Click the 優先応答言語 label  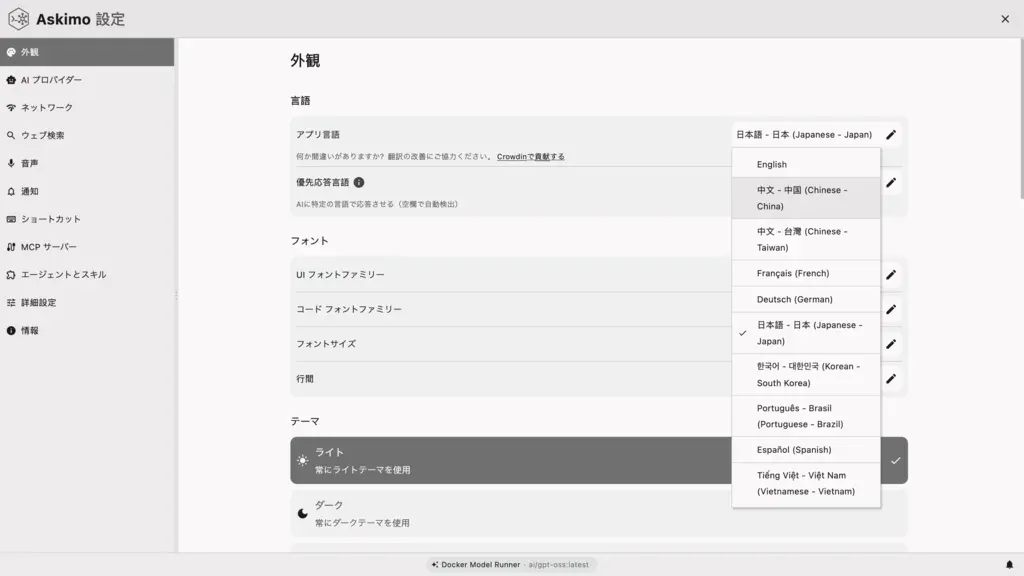323,182
